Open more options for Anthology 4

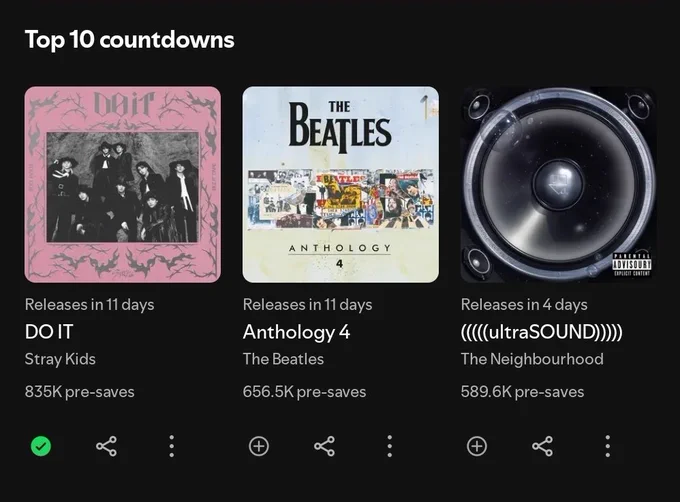click(x=390, y=446)
